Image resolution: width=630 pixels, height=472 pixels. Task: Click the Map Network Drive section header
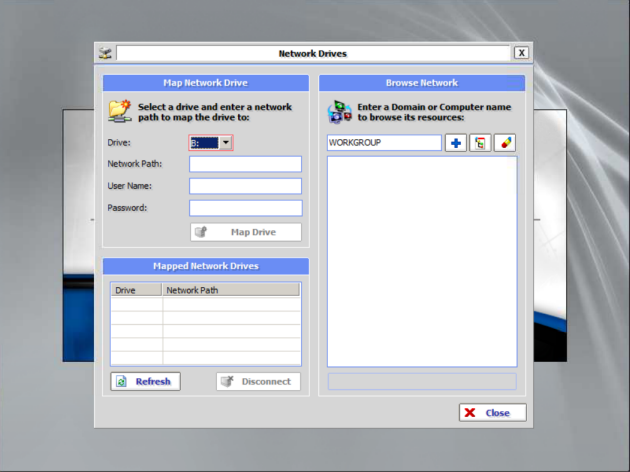coord(206,83)
